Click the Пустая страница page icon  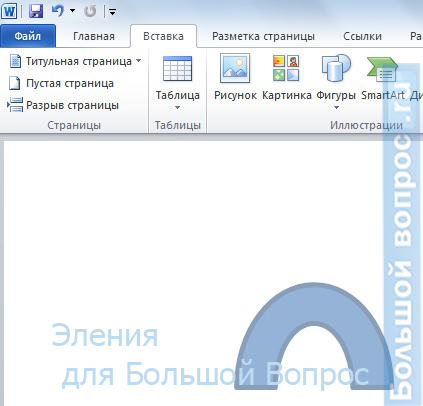(14, 83)
